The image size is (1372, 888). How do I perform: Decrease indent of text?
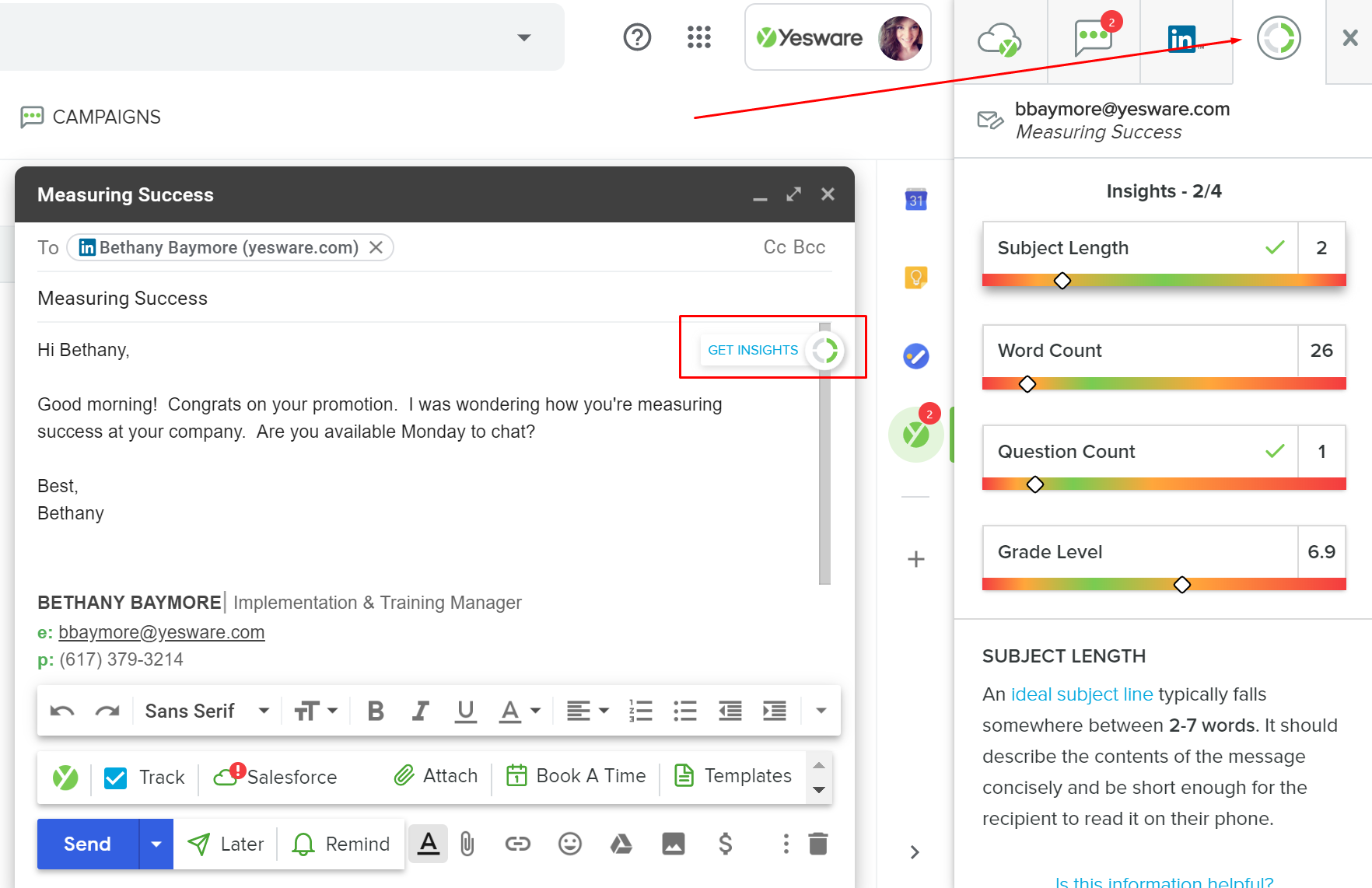click(x=730, y=711)
